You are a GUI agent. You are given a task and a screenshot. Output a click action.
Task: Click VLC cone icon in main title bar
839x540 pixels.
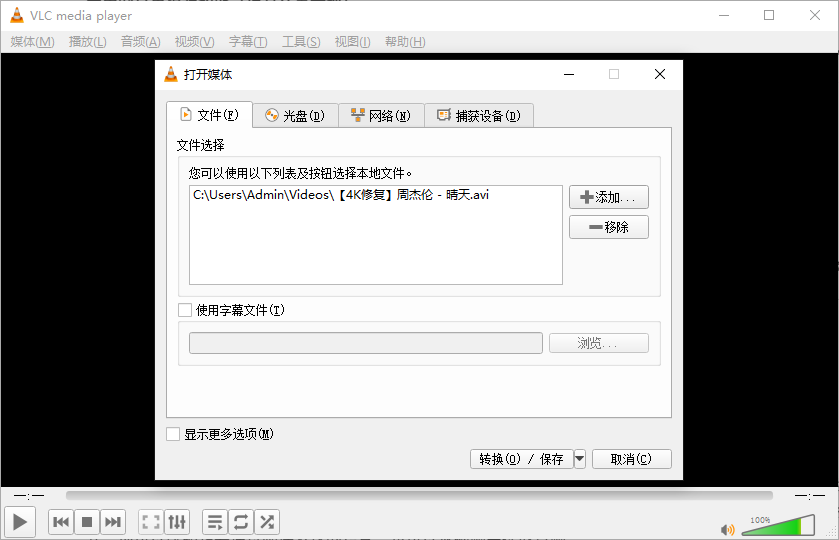(x=17, y=16)
